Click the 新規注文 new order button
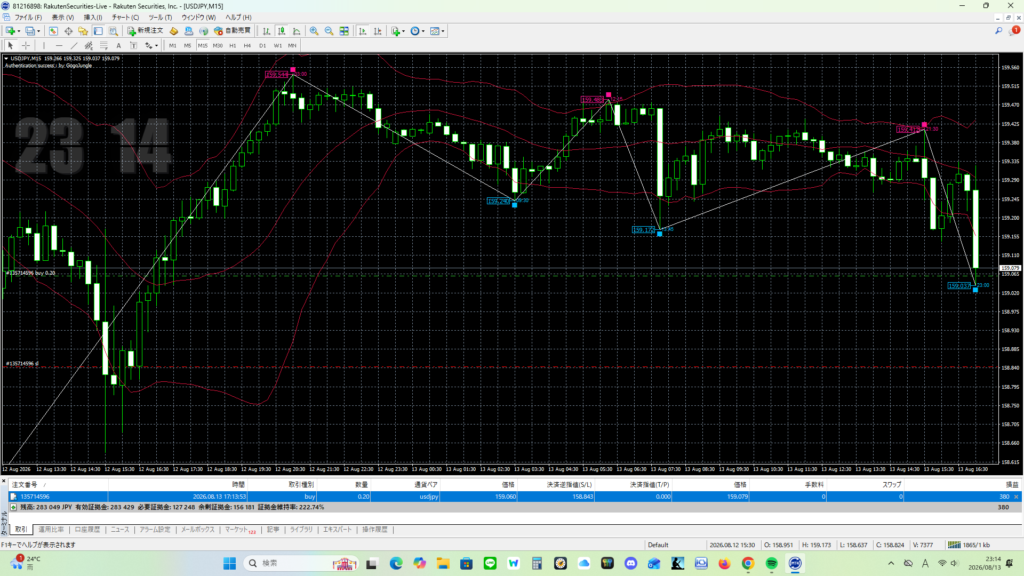1024x576 pixels. [145, 31]
